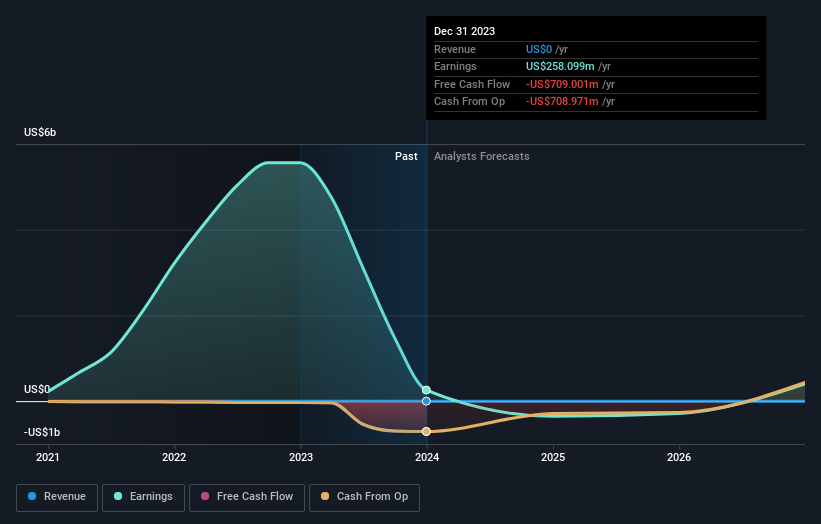
Task: Toggle the Earnings legend button
Action: tap(143, 497)
